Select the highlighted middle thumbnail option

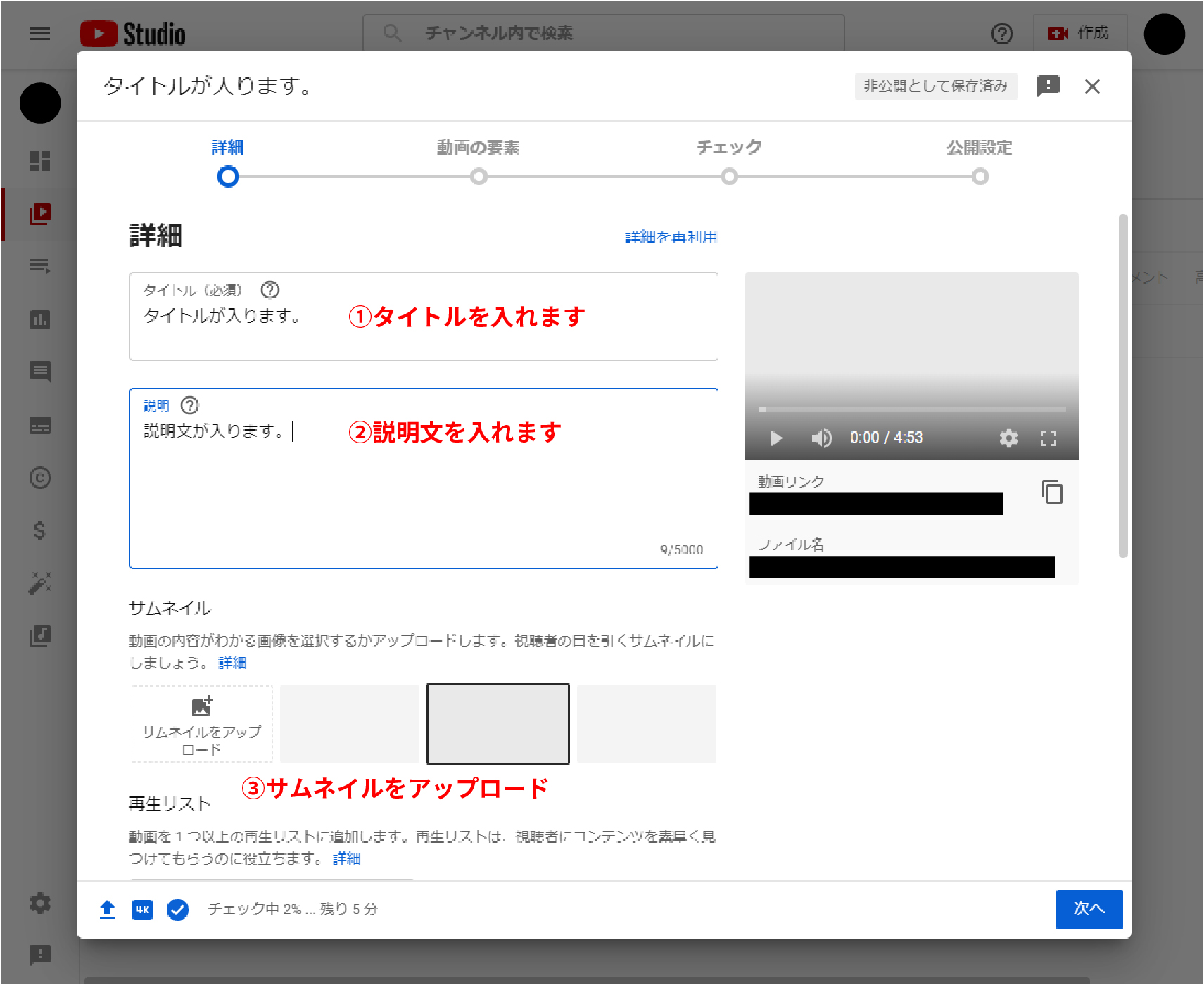[498, 724]
